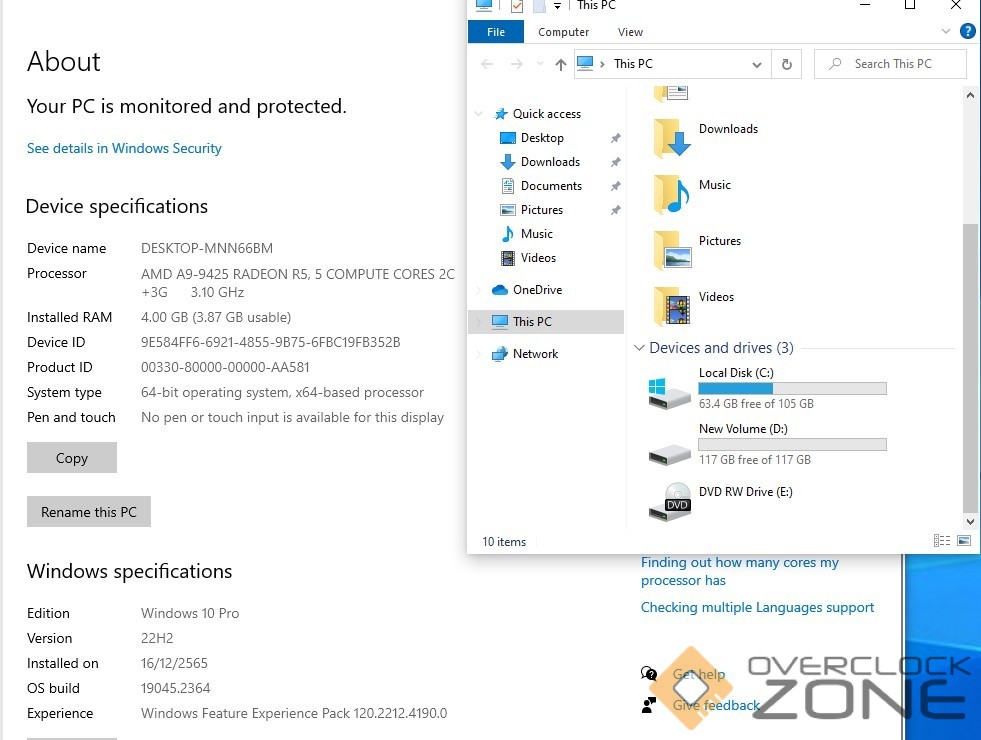
Task: Switch to the large icons view layout
Action: [x=964, y=540]
